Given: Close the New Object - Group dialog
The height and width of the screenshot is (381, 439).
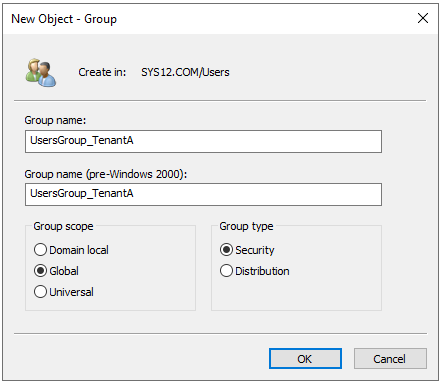Looking at the screenshot, I should pos(423,18).
